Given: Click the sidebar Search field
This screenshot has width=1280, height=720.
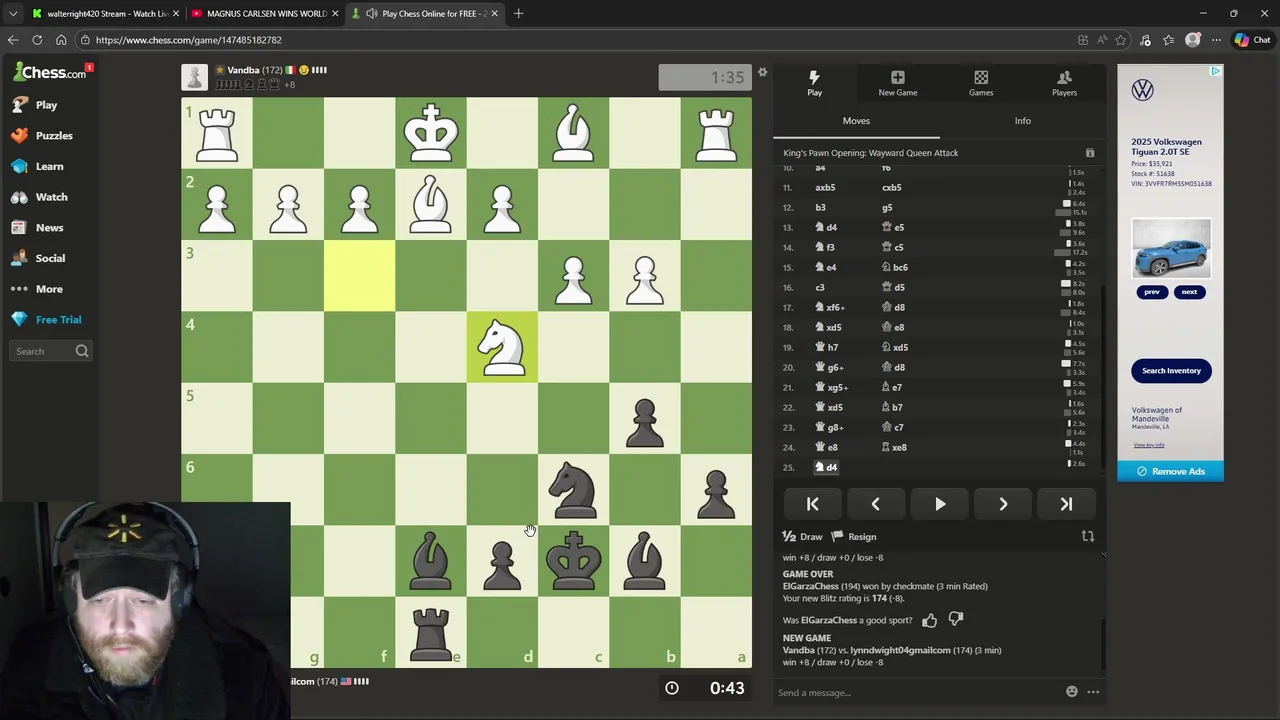Looking at the screenshot, I should coord(52,351).
